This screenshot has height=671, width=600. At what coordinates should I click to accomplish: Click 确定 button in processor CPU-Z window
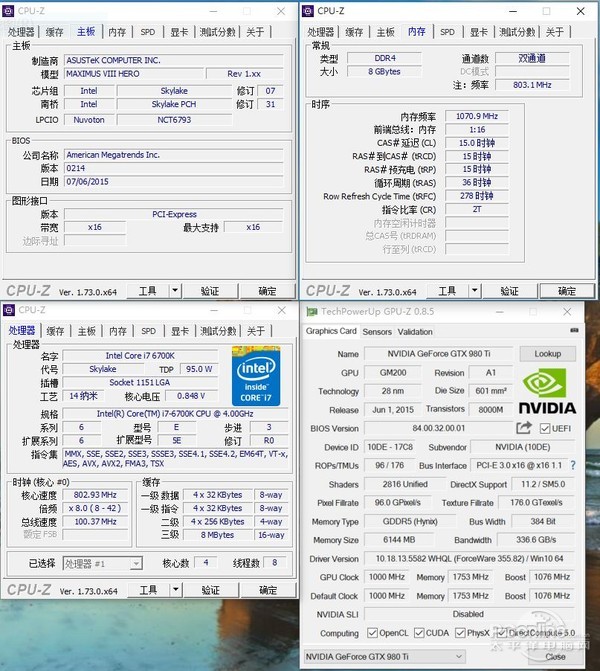click(x=268, y=590)
